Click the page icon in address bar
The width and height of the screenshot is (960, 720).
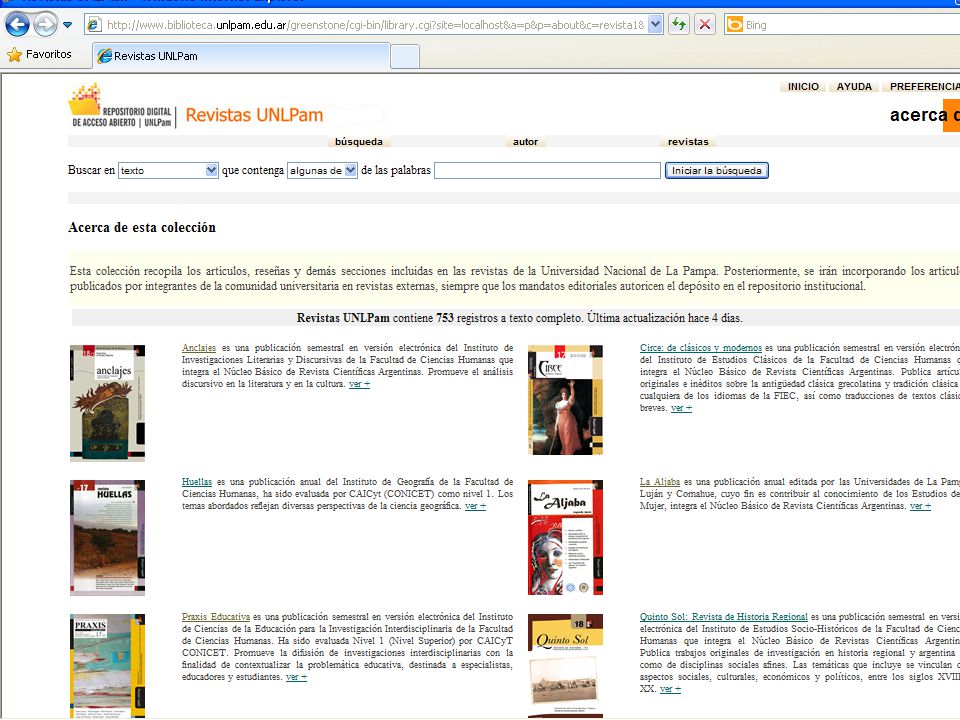[94, 25]
